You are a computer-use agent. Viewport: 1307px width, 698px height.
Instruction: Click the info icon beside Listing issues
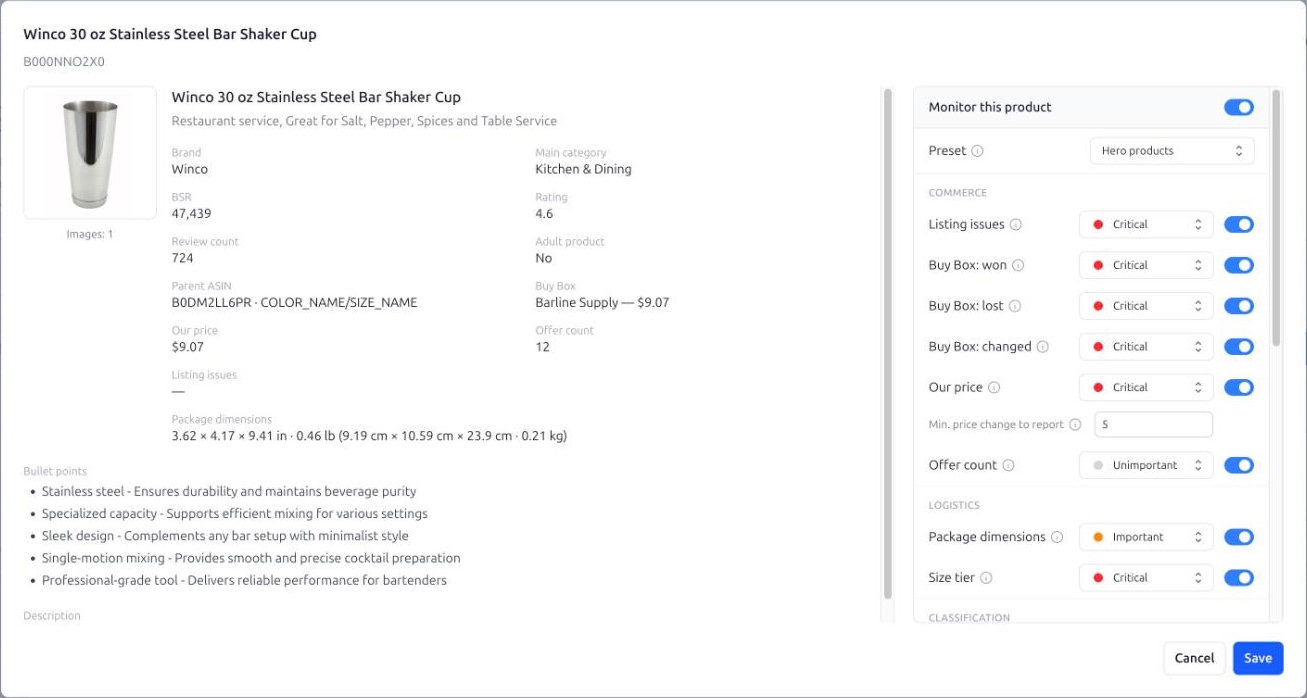[1016, 225]
